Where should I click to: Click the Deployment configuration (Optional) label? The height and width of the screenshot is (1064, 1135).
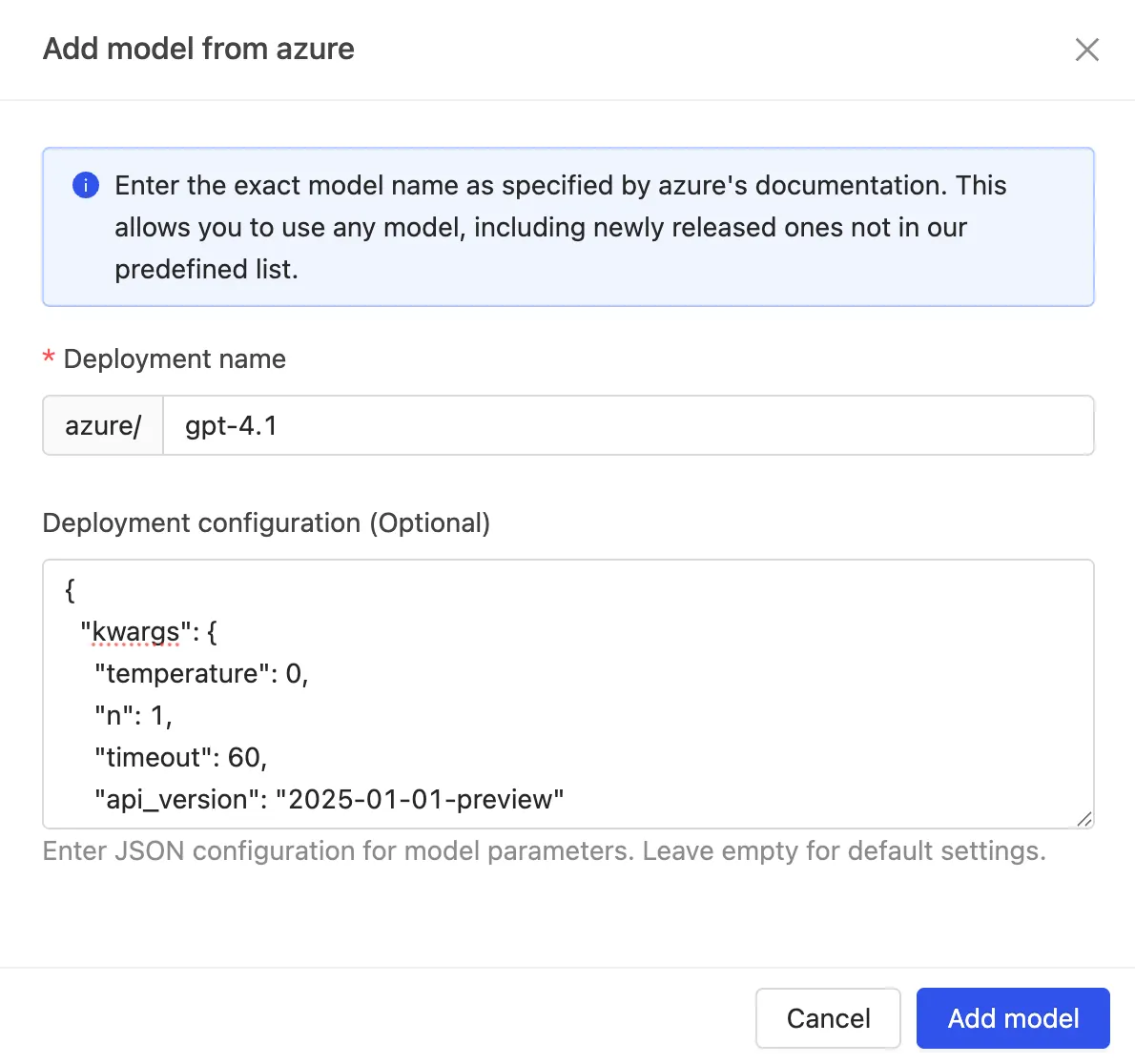(x=266, y=522)
